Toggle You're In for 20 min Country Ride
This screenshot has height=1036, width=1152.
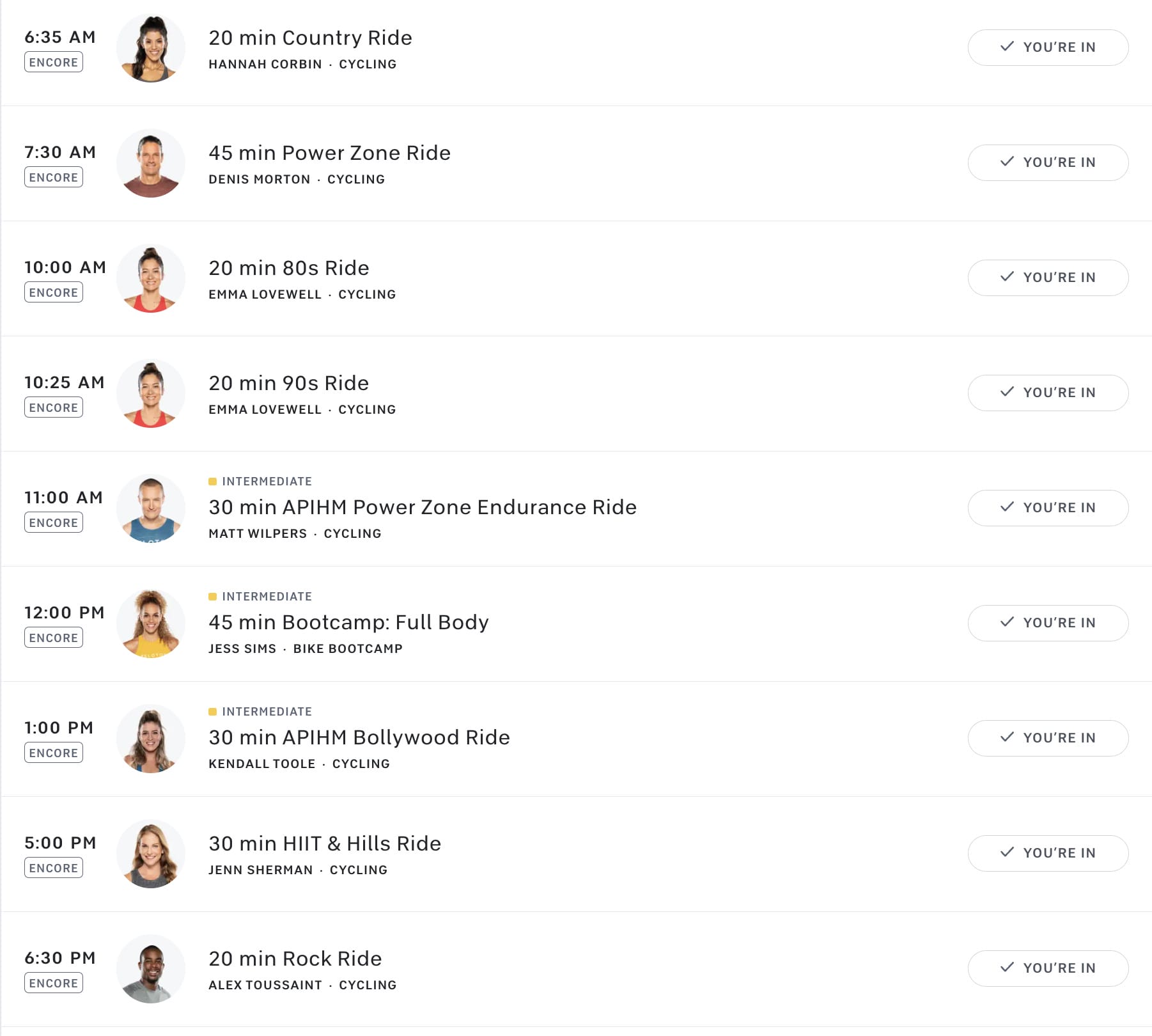point(1048,47)
